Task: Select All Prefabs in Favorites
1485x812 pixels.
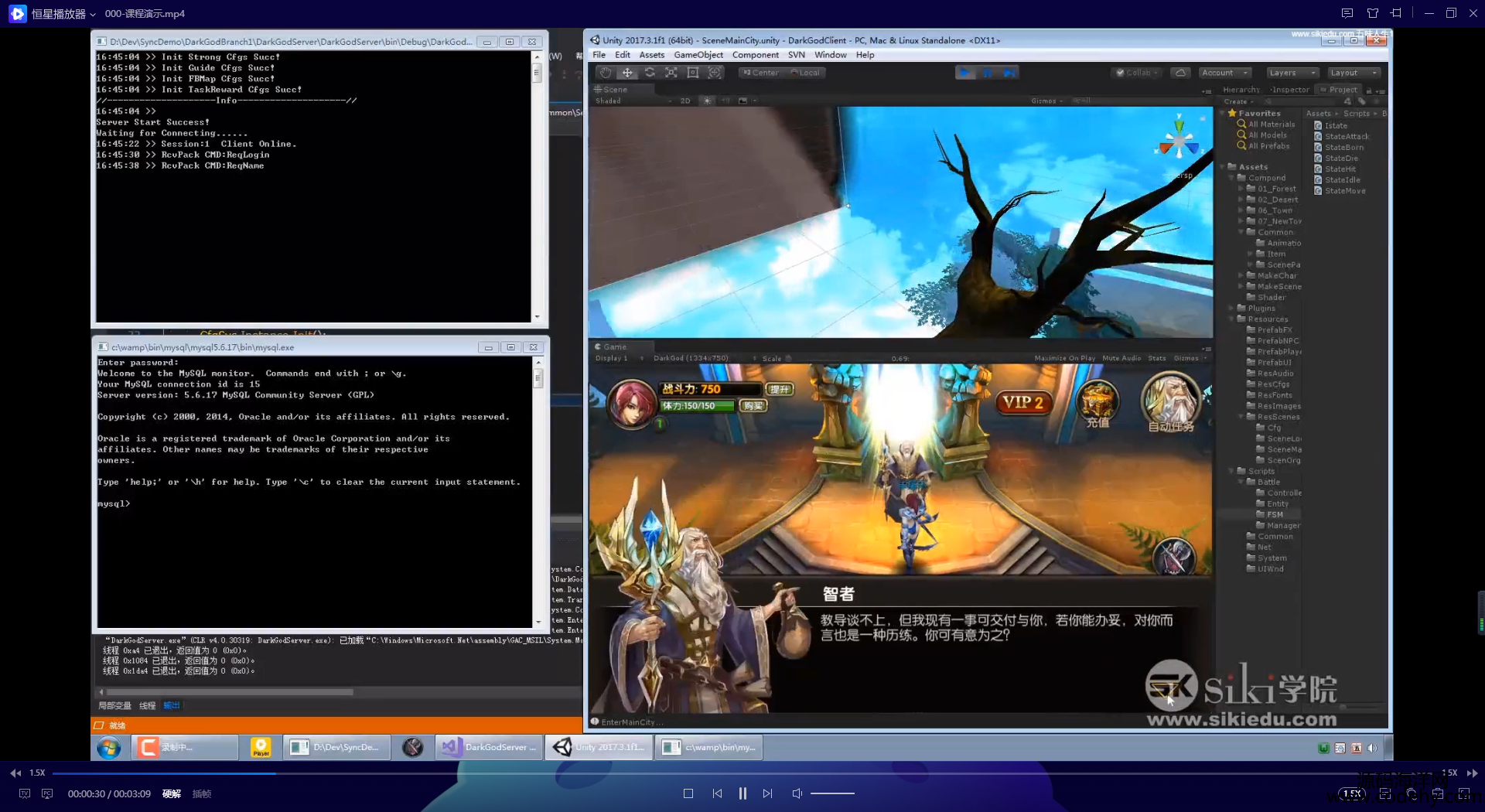Action: coord(1264,146)
